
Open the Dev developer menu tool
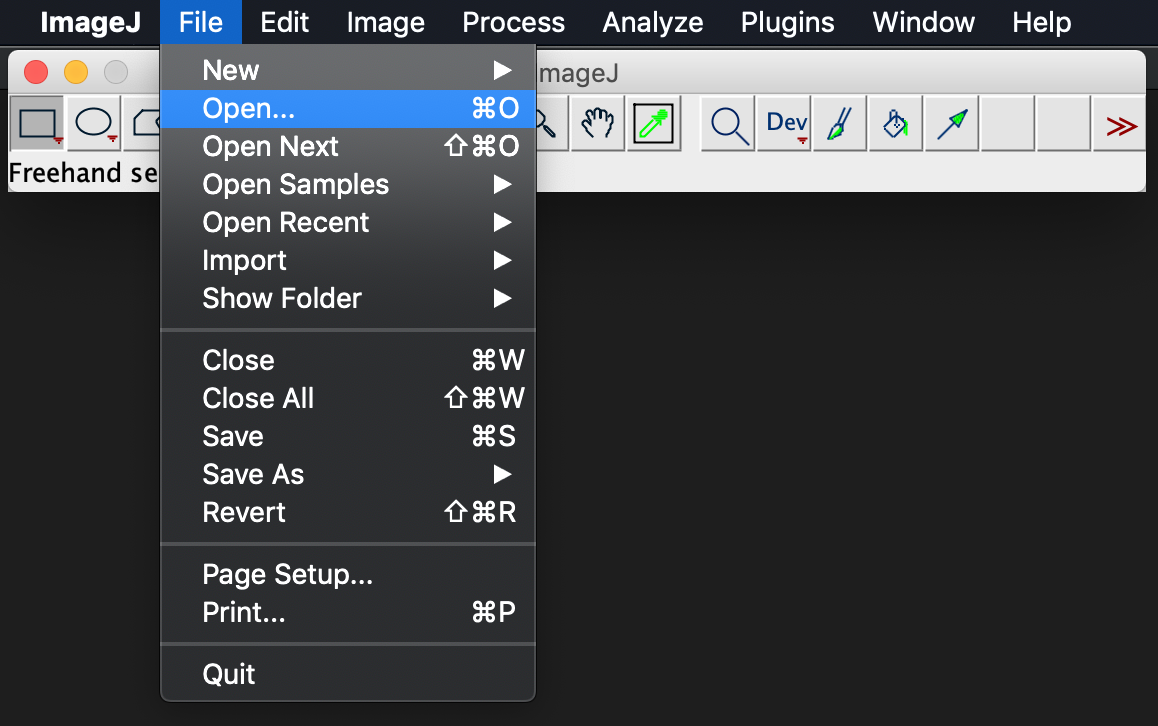[x=786, y=124]
